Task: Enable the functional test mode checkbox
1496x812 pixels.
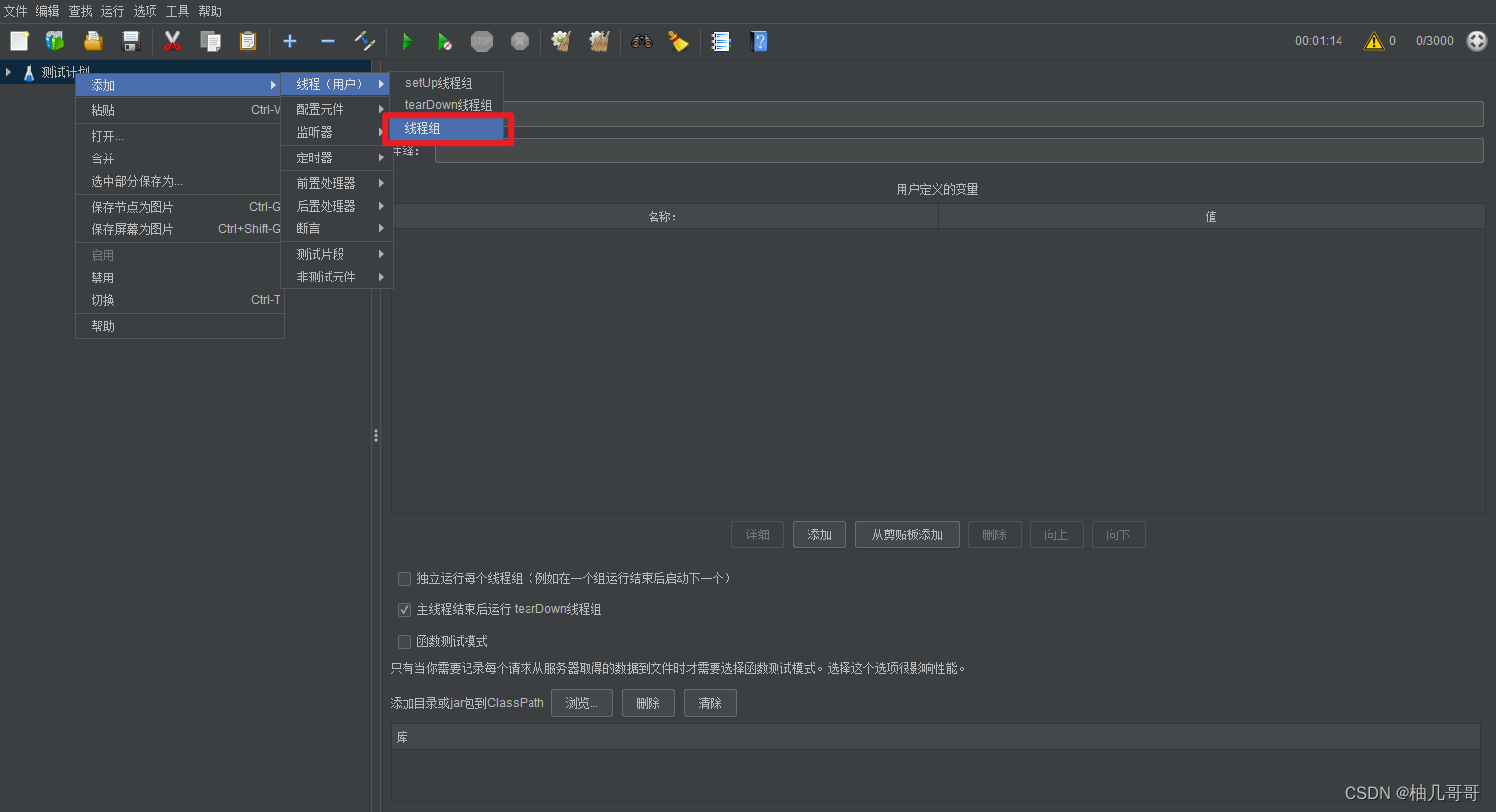Action: pos(405,642)
